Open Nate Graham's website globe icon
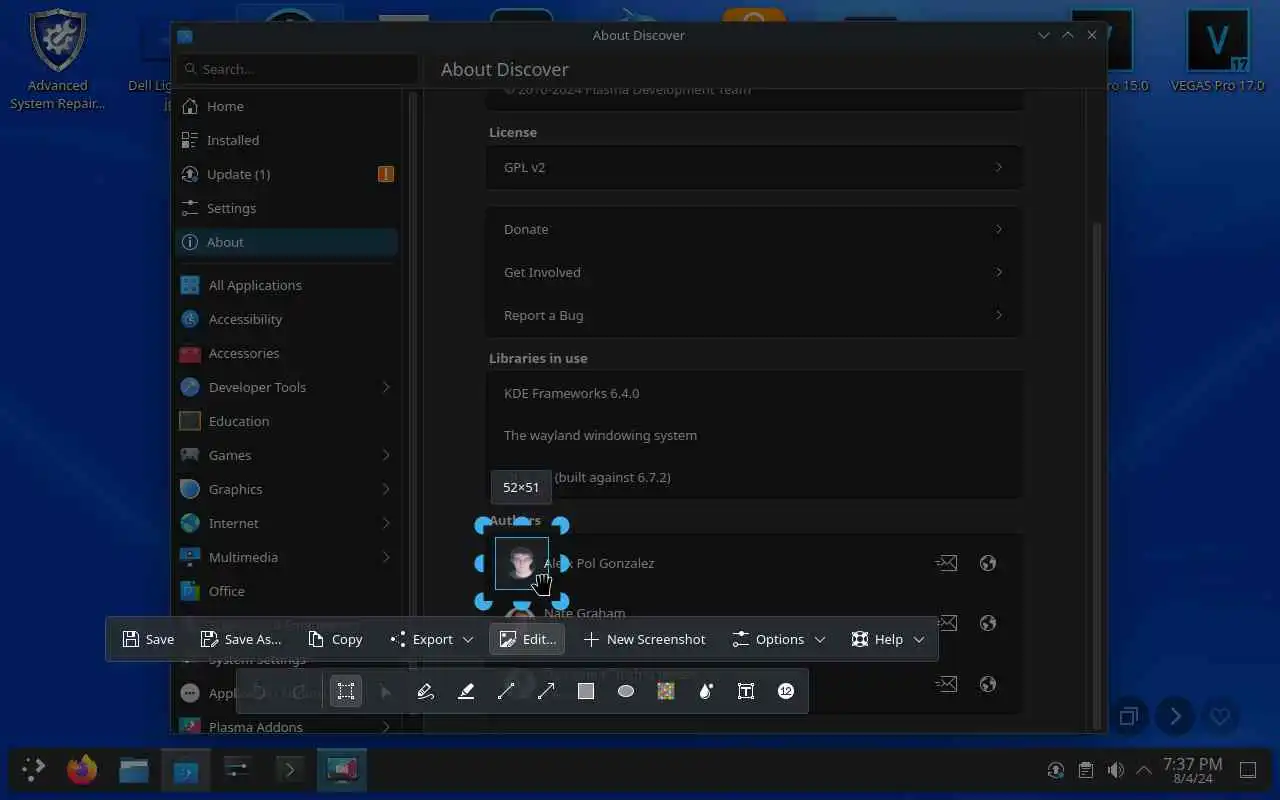1280x800 pixels. click(988, 623)
